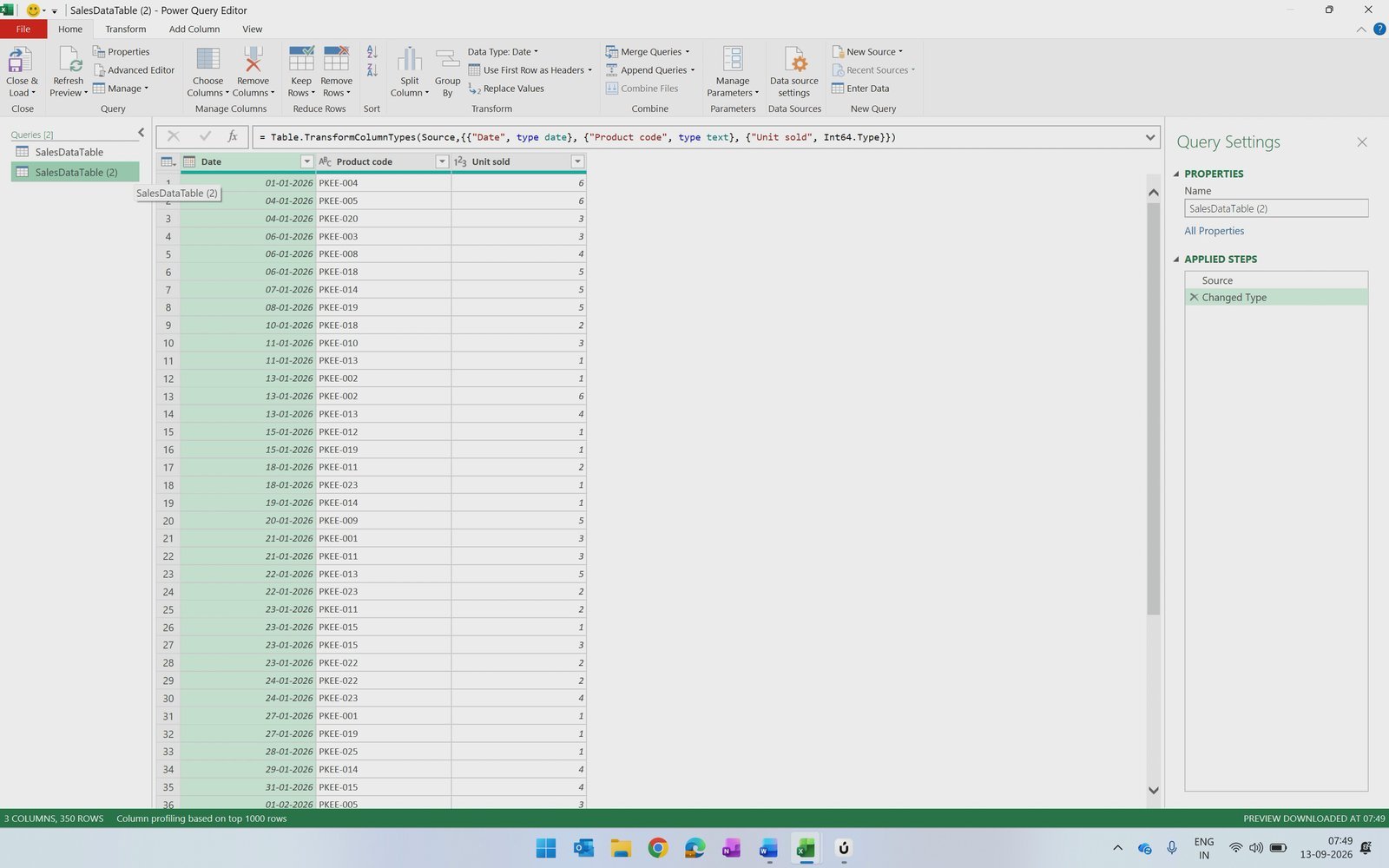
Task: Open Use First Row as Headers dropdown
Action: (530, 70)
